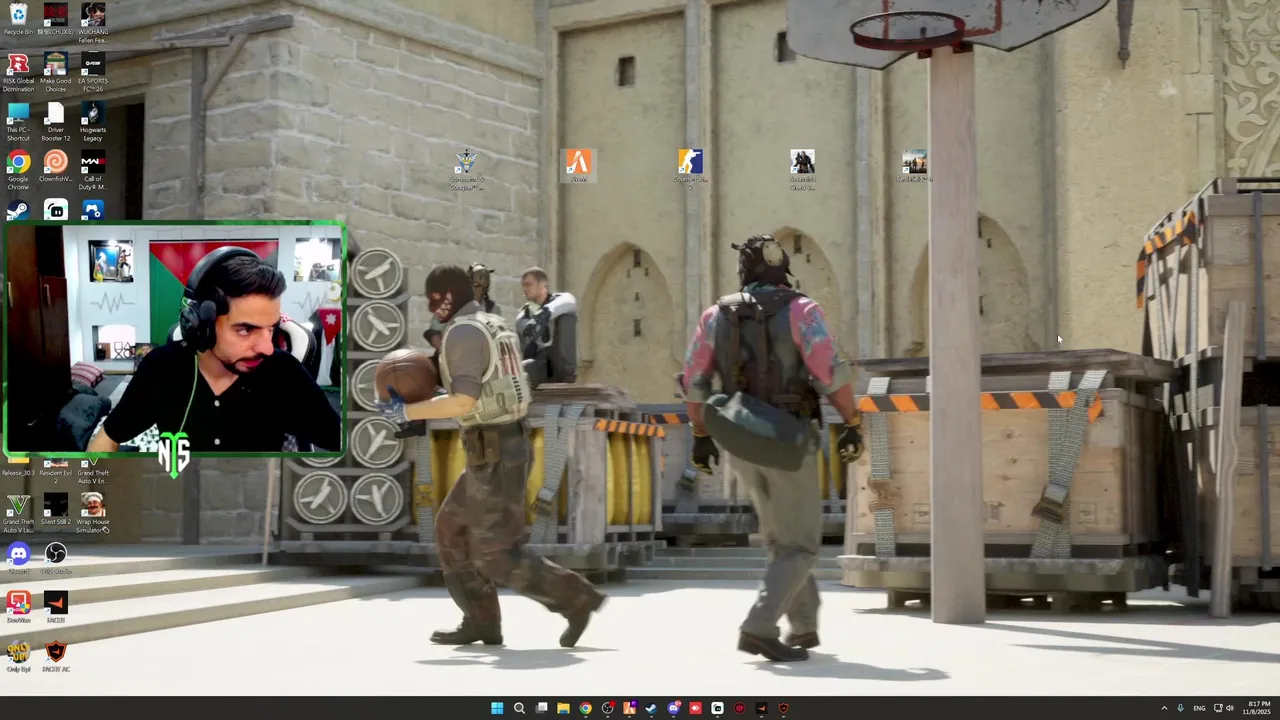Screen dimensions: 1280x720
Task: Launch the Wrap House Simulator shortcut
Action: pos(93,513)
